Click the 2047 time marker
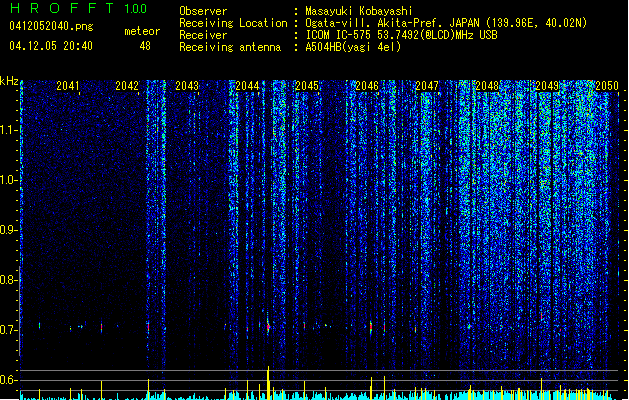The image size is (629, 400). (x=427, y=86)
